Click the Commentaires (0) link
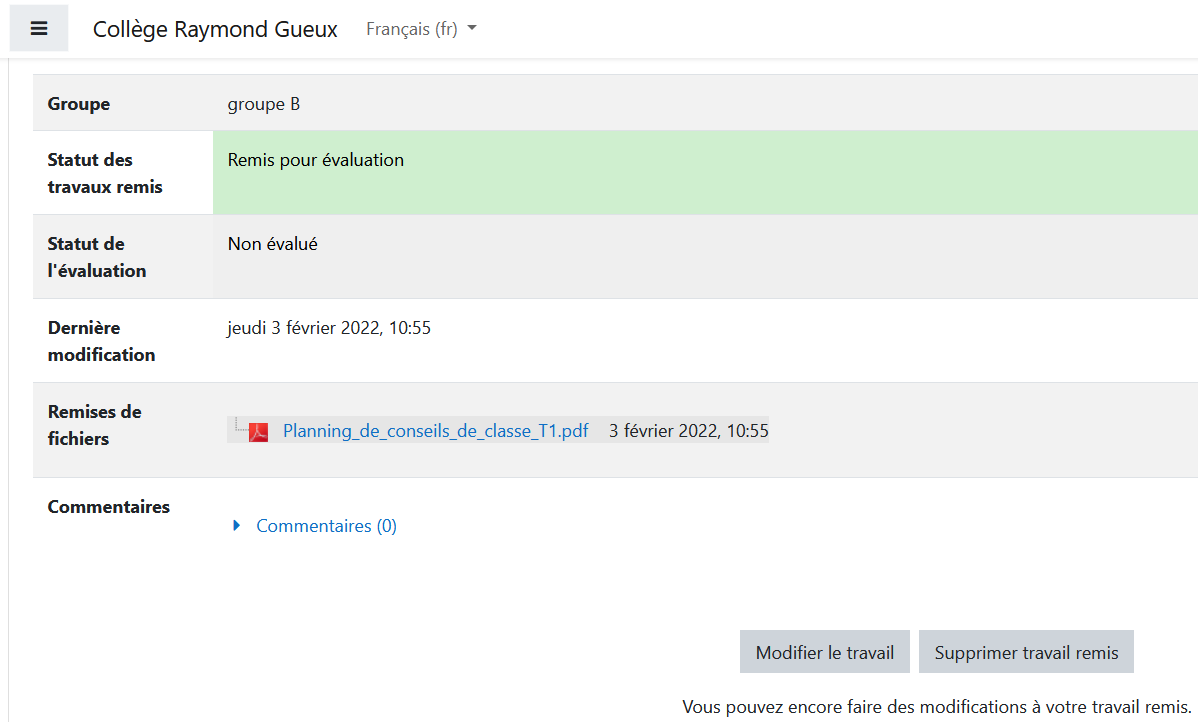This screenshot has height=722, width=1198. (326, 526)
